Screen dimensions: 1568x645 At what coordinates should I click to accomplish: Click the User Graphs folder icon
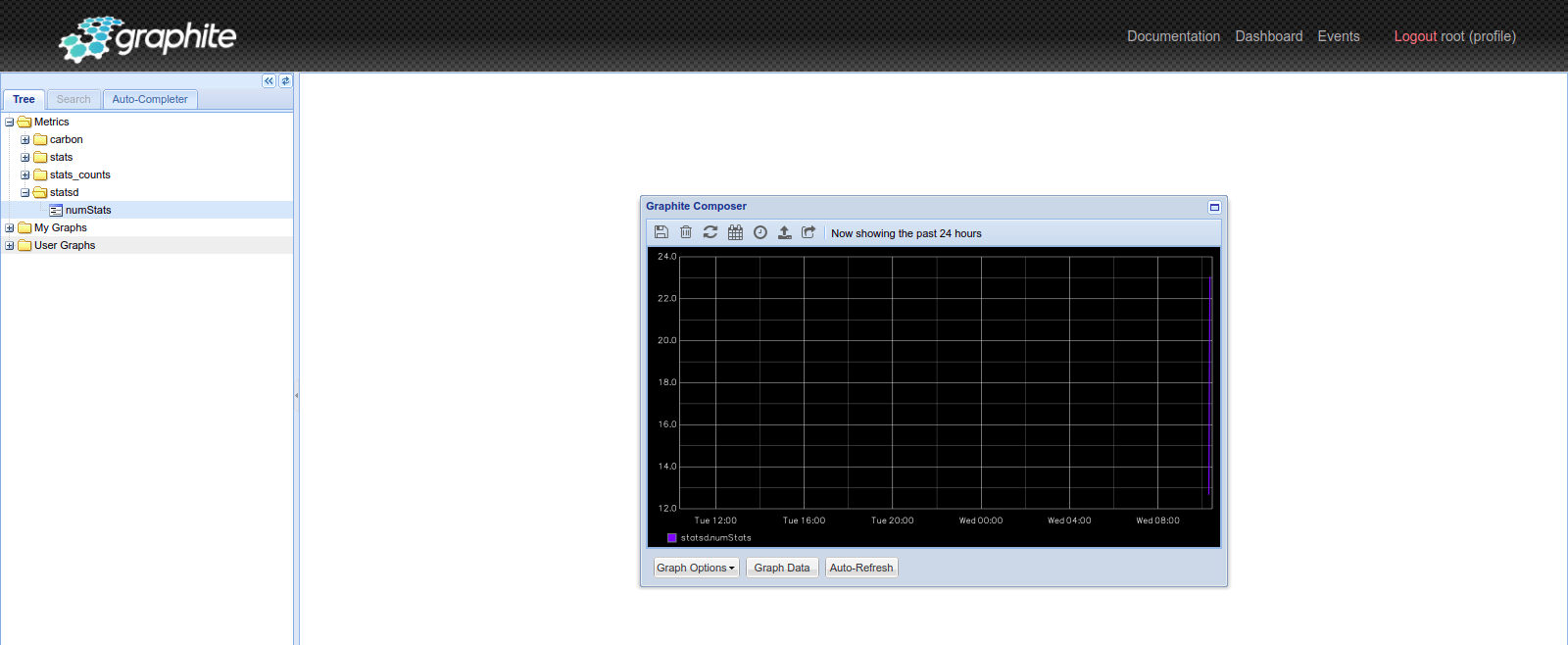click(24, 245)
